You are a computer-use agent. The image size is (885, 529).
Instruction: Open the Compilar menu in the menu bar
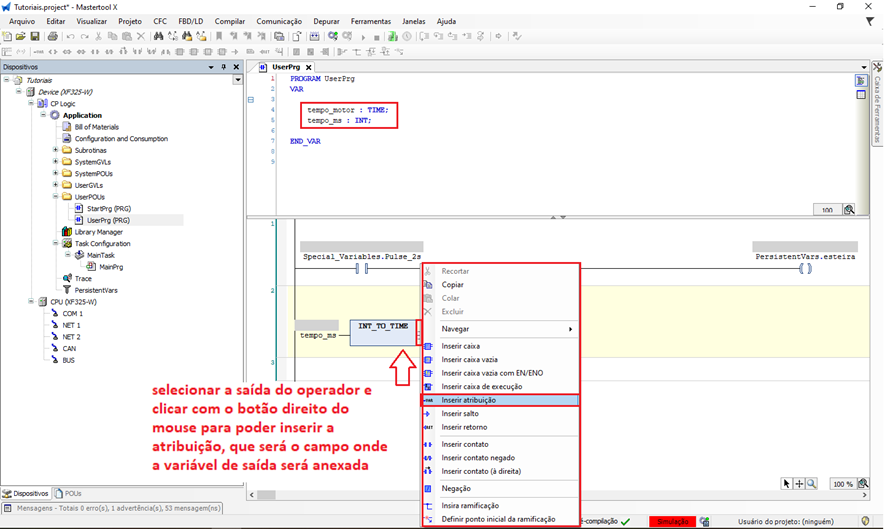[230, 21]
